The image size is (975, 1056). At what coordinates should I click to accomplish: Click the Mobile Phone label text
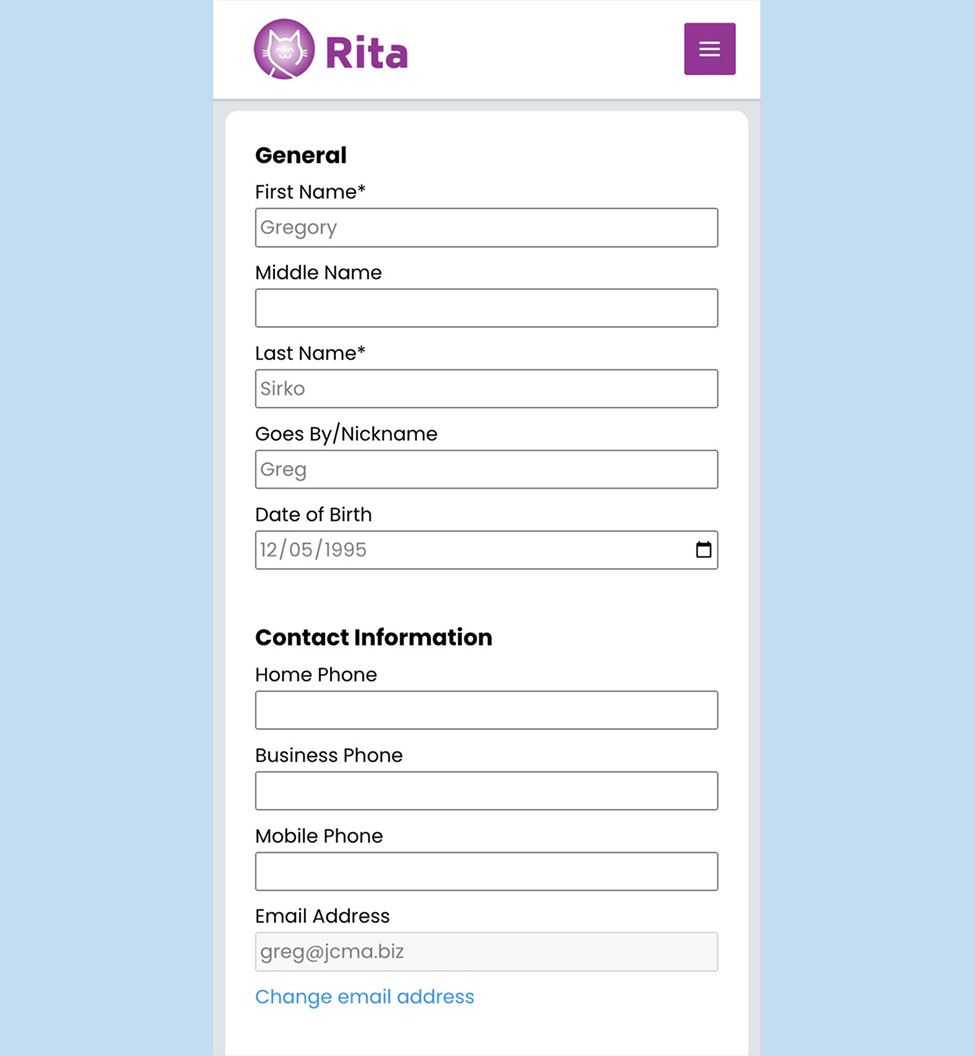click(x=319, y=836)
